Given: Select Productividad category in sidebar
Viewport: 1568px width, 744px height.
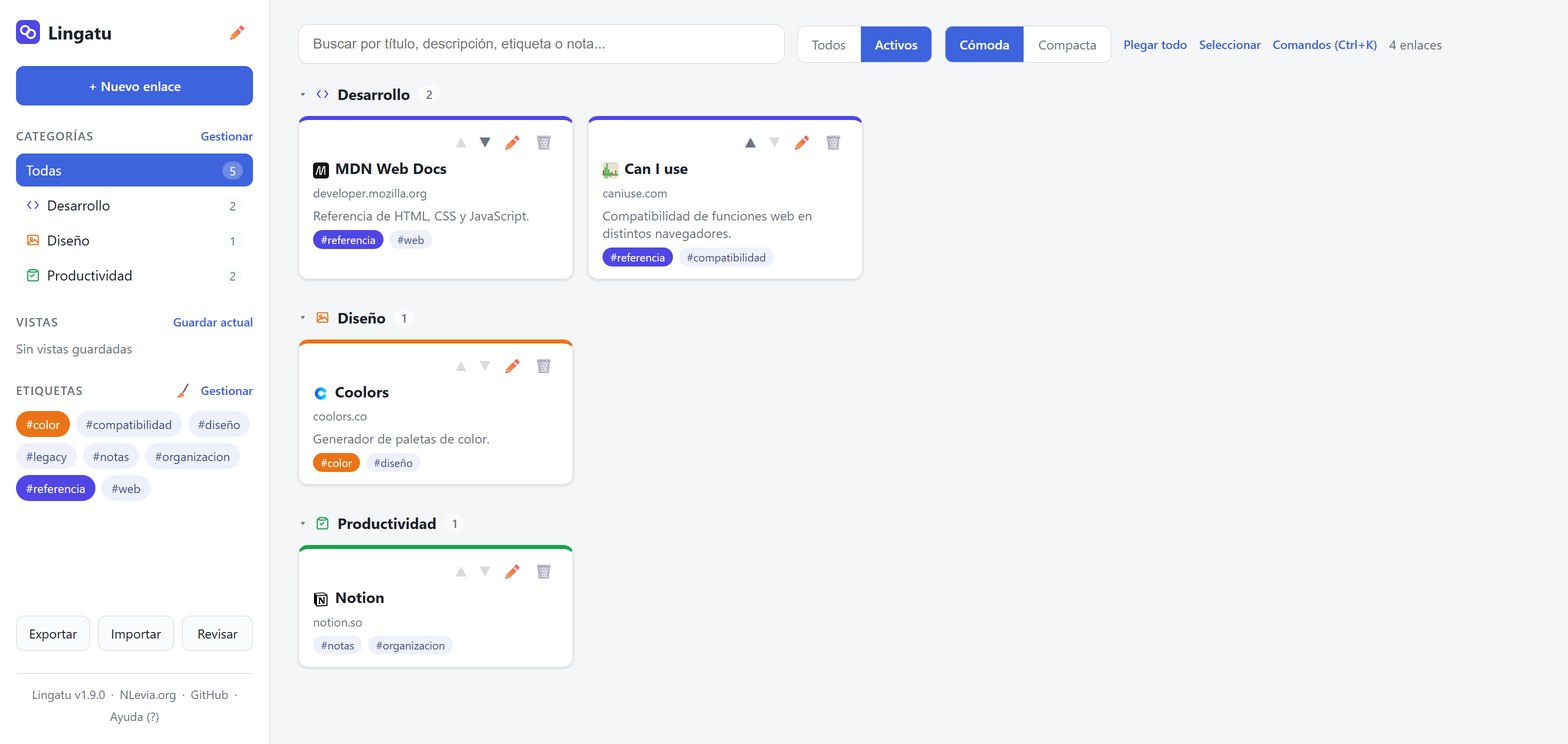Looking at the screenshot, I should pos(134,276).
